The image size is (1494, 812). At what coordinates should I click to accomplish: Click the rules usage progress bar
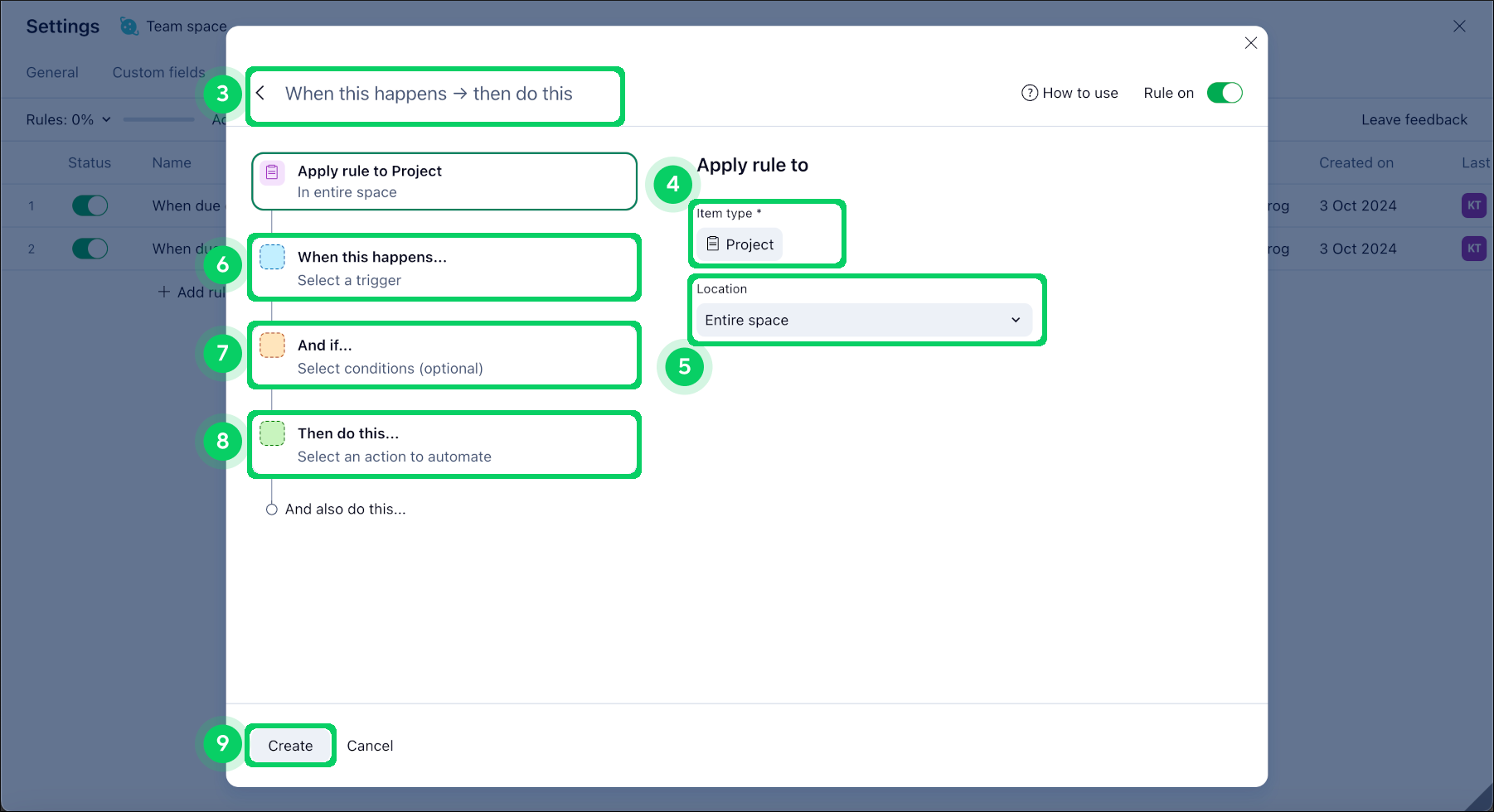click(158, 119)
